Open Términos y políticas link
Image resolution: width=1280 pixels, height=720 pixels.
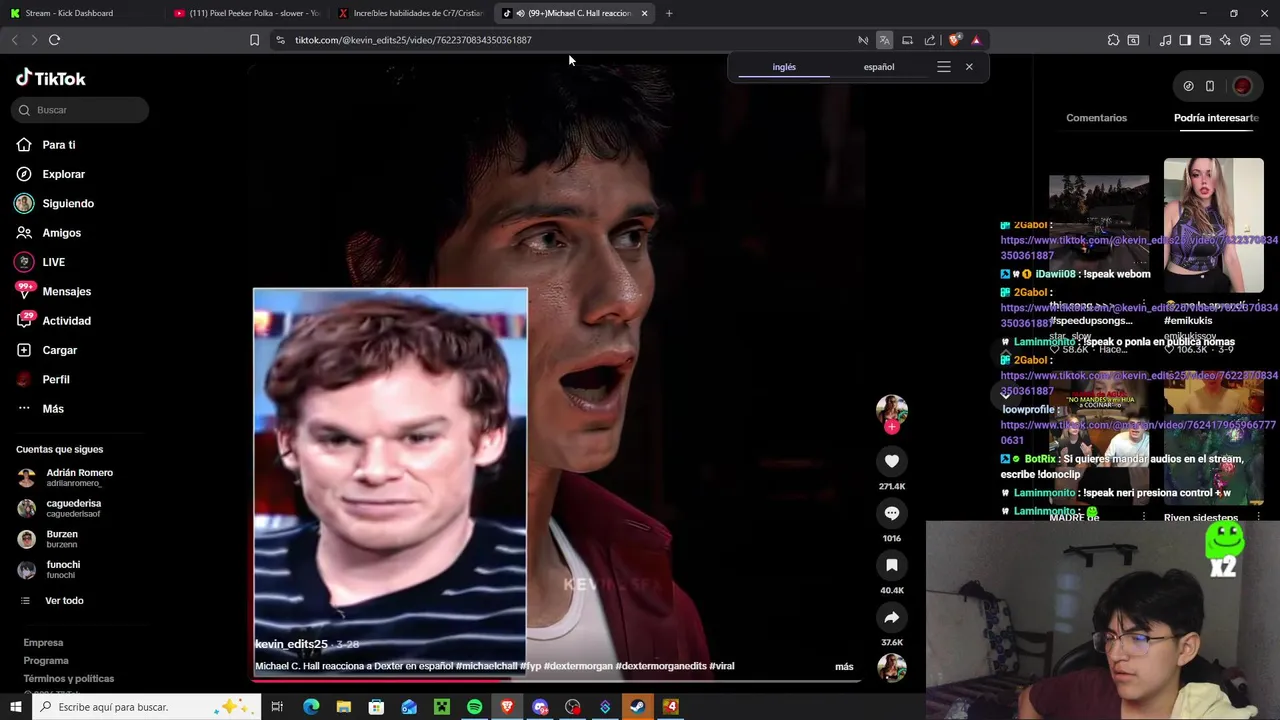click(x=69, y=679)
